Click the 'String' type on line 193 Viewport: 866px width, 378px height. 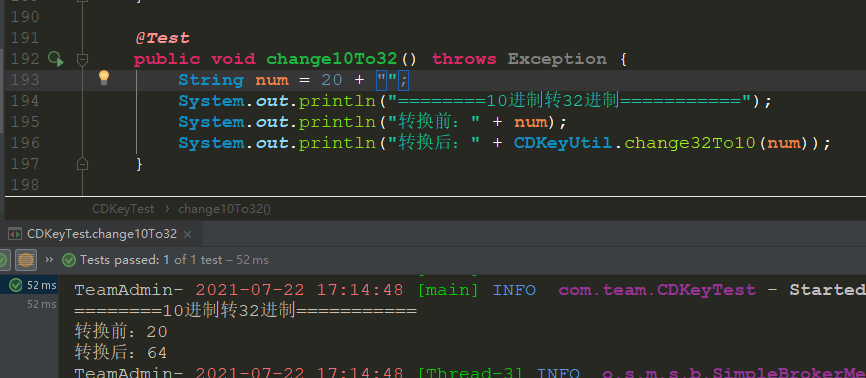point(211,80)
